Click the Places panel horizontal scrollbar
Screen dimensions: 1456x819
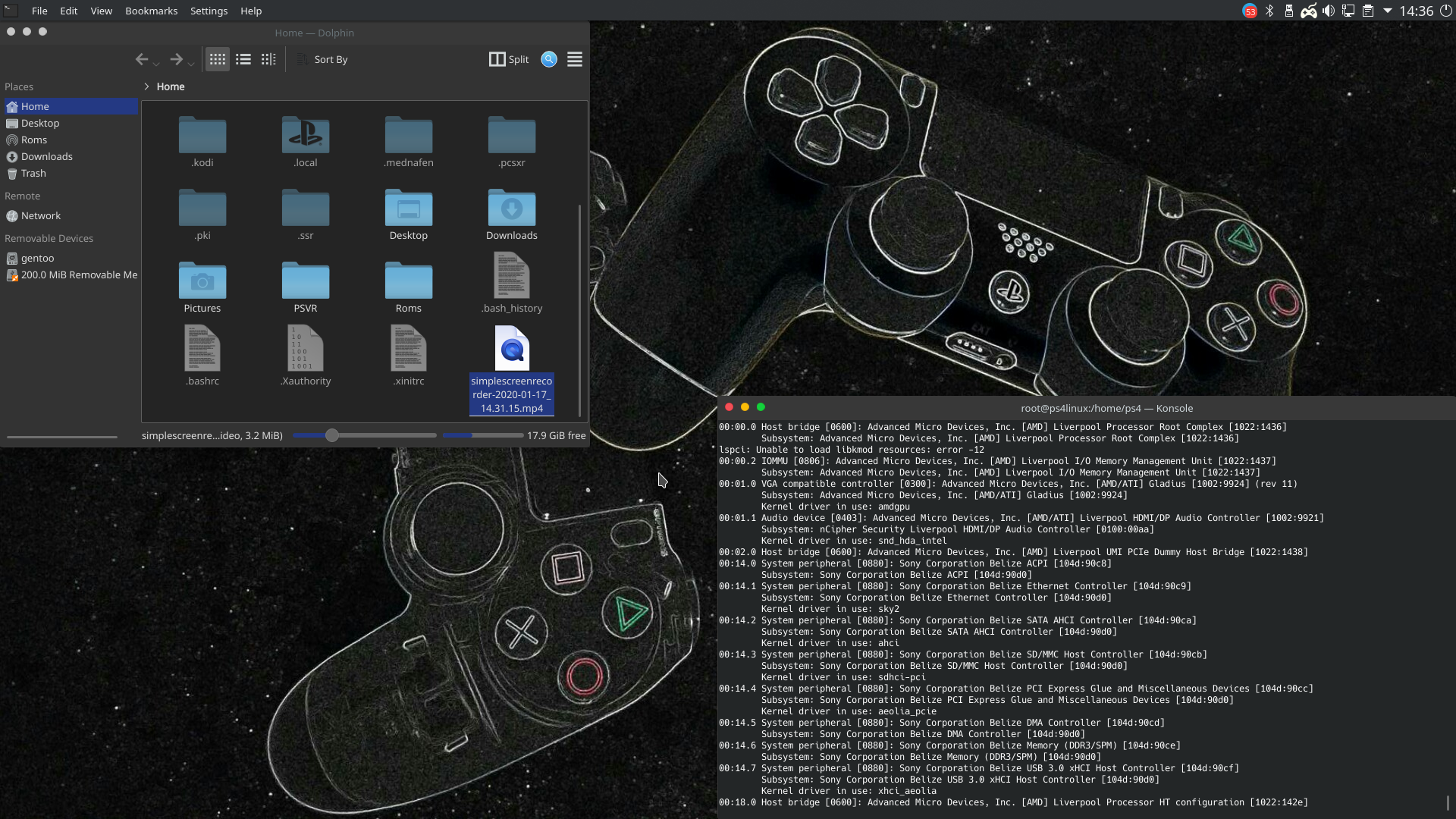click(x=62, y=437)
